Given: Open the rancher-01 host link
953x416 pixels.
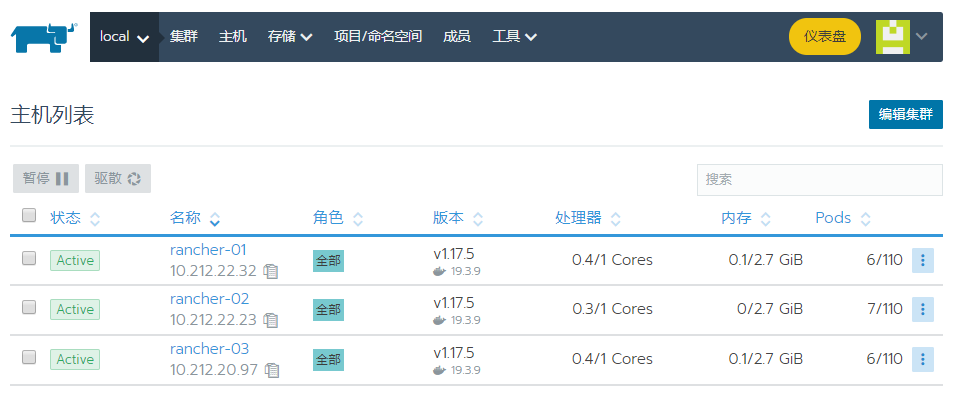Looking at the screenshot, I should coord(208,250).
